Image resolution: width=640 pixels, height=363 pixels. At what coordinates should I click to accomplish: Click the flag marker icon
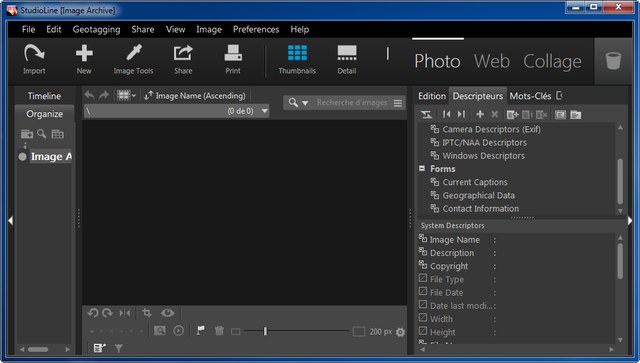(x=200, y=330)
